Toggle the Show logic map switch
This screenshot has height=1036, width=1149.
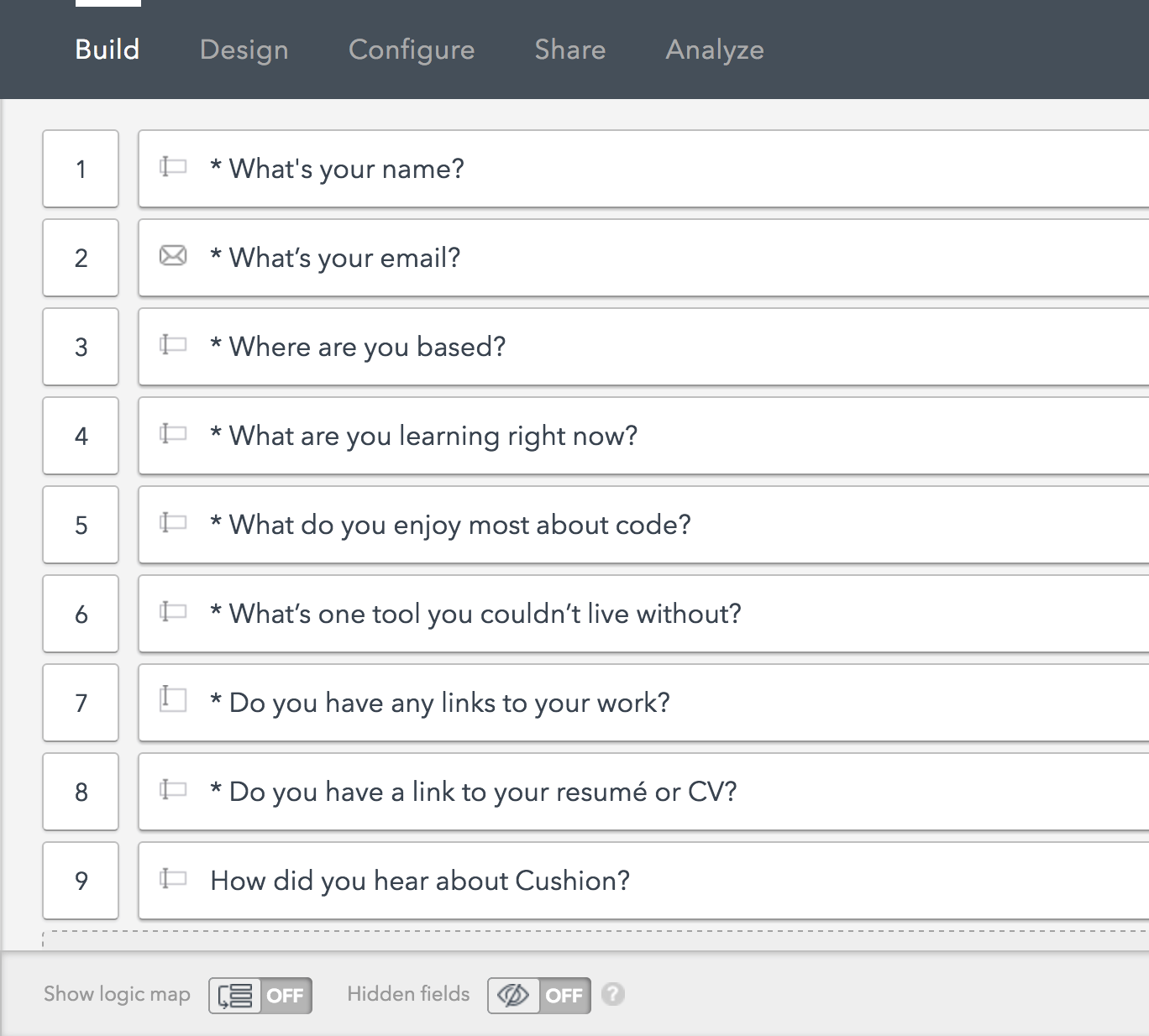point(260,996)
